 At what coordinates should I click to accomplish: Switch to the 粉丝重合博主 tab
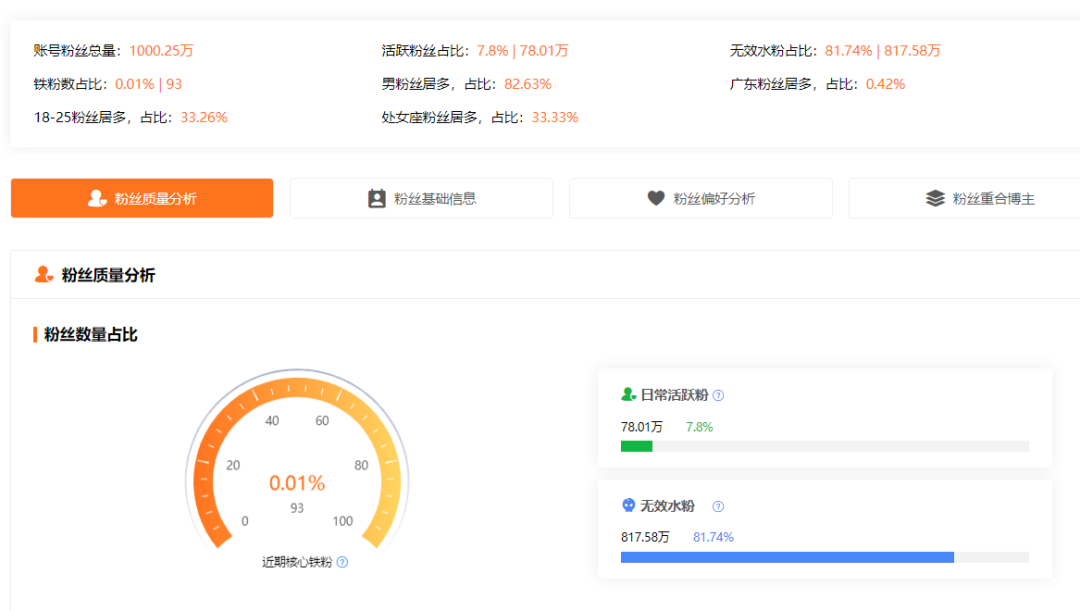click(x=975, y=198)
